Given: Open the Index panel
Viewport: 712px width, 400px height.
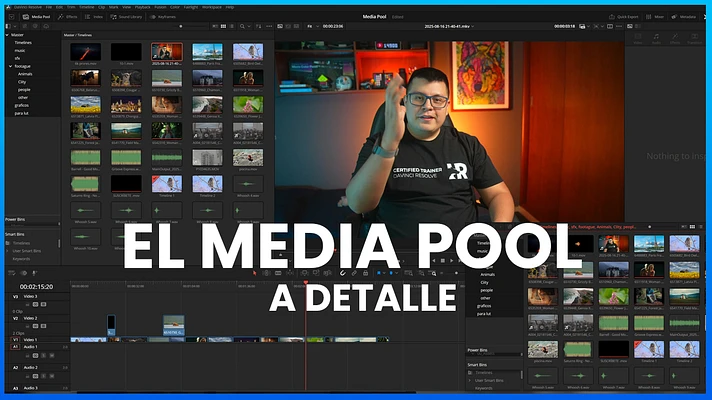Looking at the screenshot, I should [x=94, y=17].
